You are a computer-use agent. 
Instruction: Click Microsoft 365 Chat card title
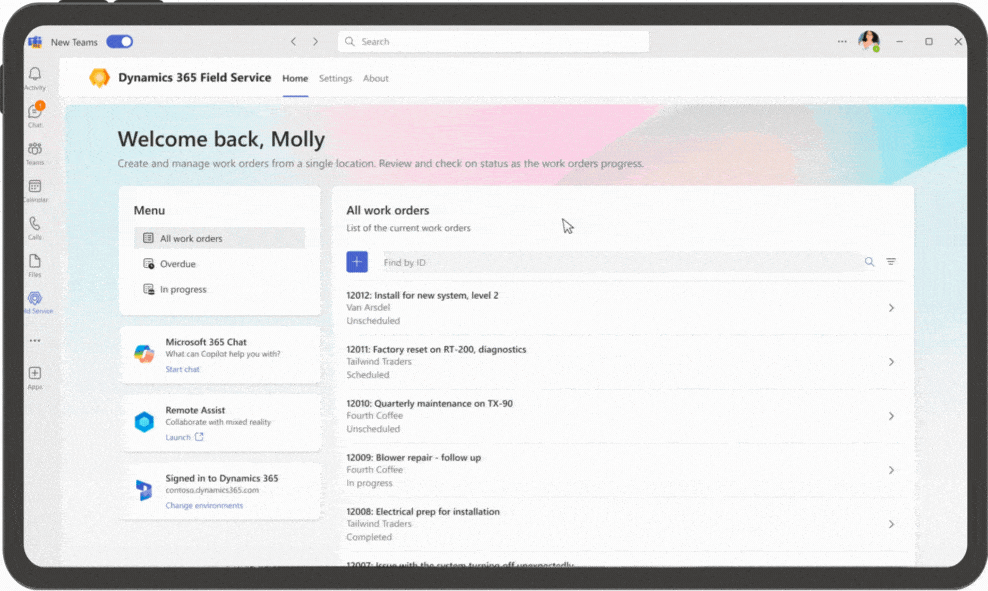pos(206,341)
